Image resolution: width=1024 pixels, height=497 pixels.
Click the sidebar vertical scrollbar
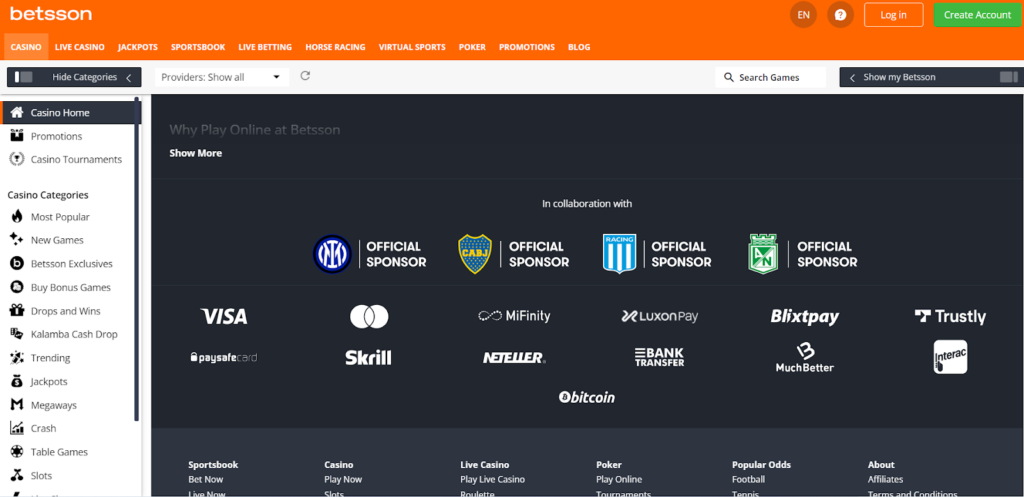pyautogui.click(x=137, y=300)
